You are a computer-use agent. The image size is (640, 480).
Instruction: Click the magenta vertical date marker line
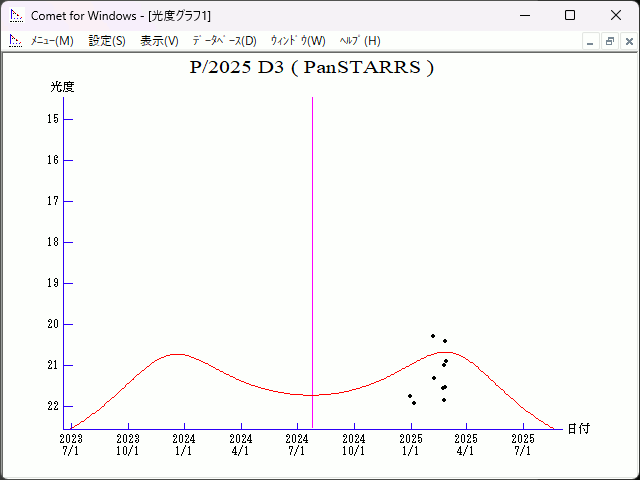coord(313,250)
